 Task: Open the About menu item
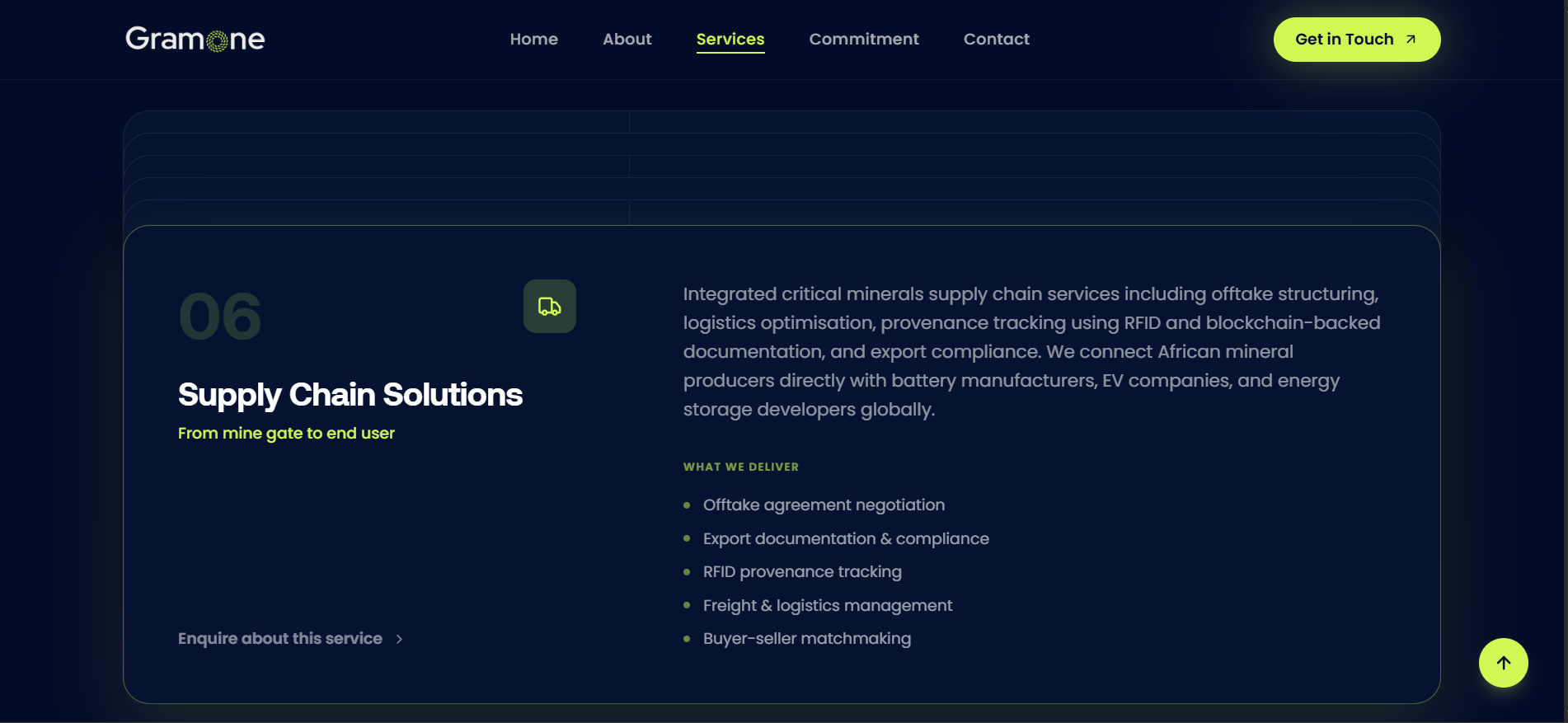point(627,39)
